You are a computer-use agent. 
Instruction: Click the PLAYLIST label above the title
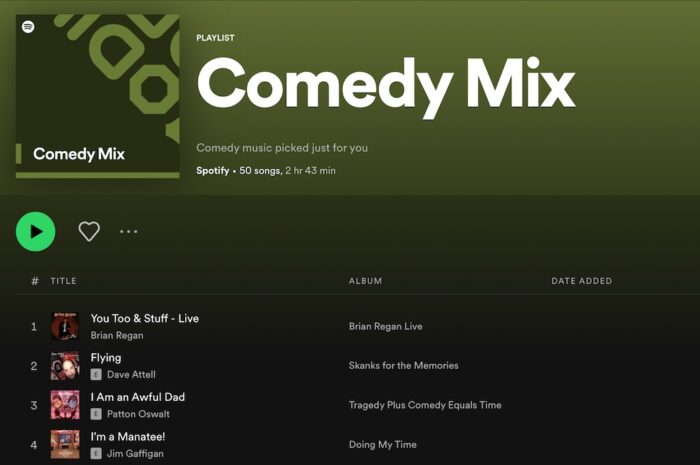(215, 38)
